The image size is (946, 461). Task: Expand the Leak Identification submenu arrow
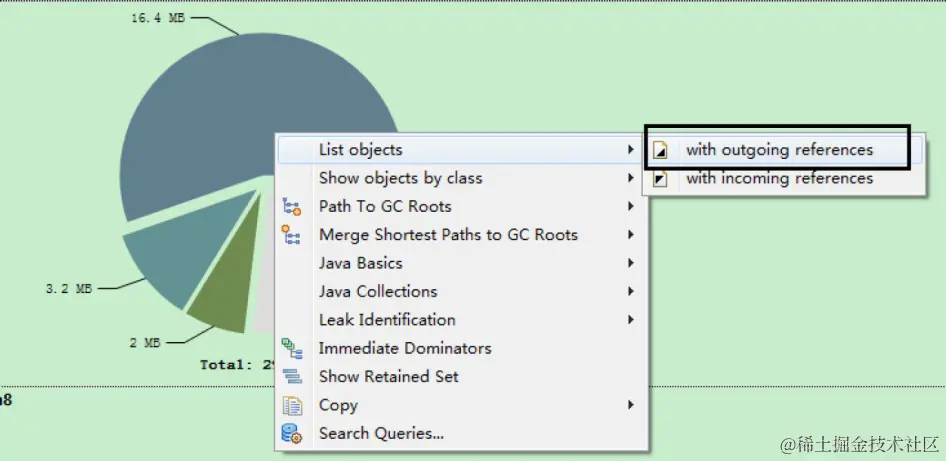pyautogui.click(x=630, y=320)
